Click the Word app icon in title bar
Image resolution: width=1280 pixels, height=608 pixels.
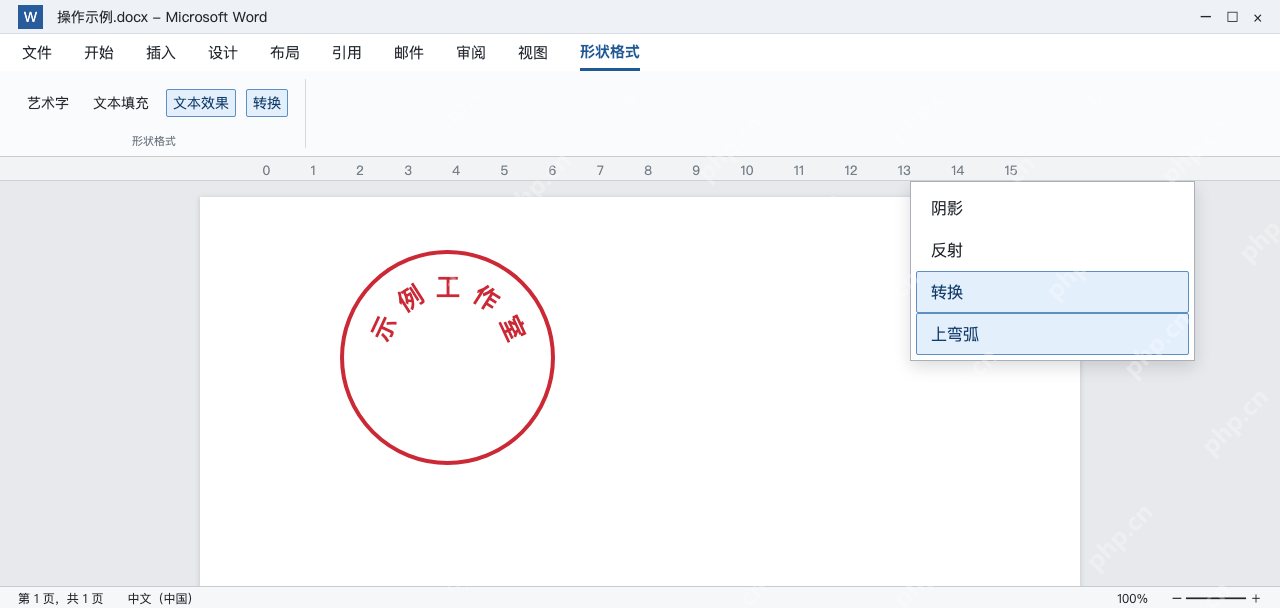coord(30,17)
